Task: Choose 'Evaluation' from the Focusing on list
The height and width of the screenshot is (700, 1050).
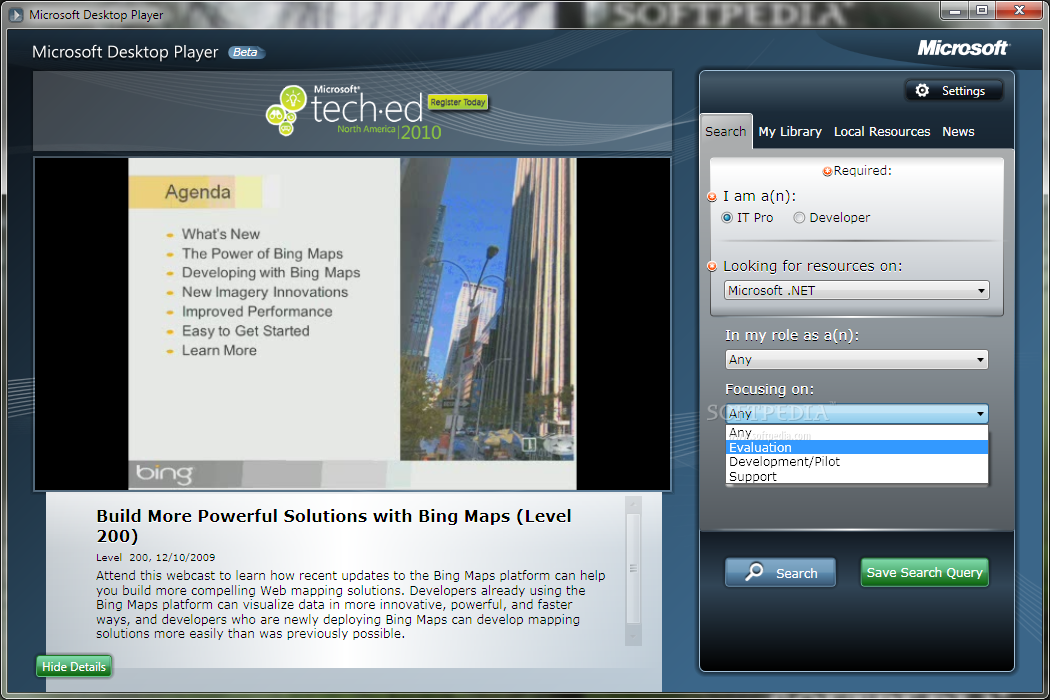Action: 856,447
